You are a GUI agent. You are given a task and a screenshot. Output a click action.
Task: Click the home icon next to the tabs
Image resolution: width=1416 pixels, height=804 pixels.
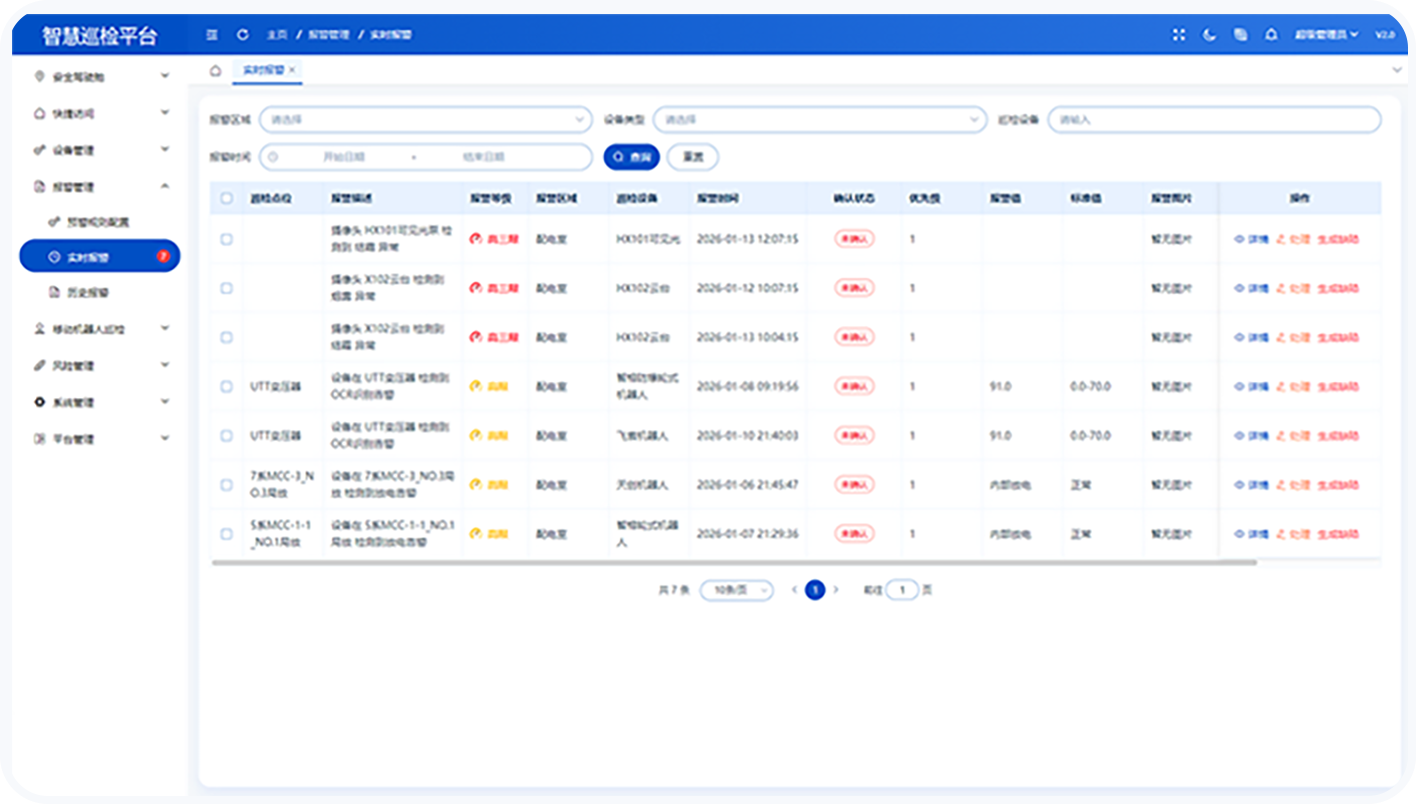click(214, 71)
